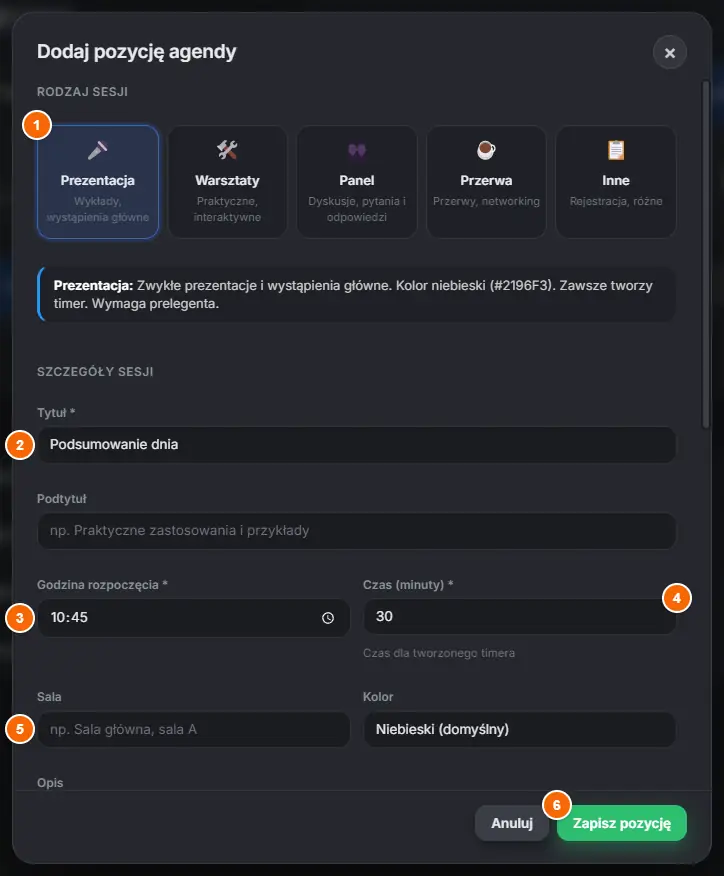Image resolution: width=724 pixels, height=876 pixels.
Task: Click Godzina rozpoczęcia field showing 10:45
Action: pos(194,617)
